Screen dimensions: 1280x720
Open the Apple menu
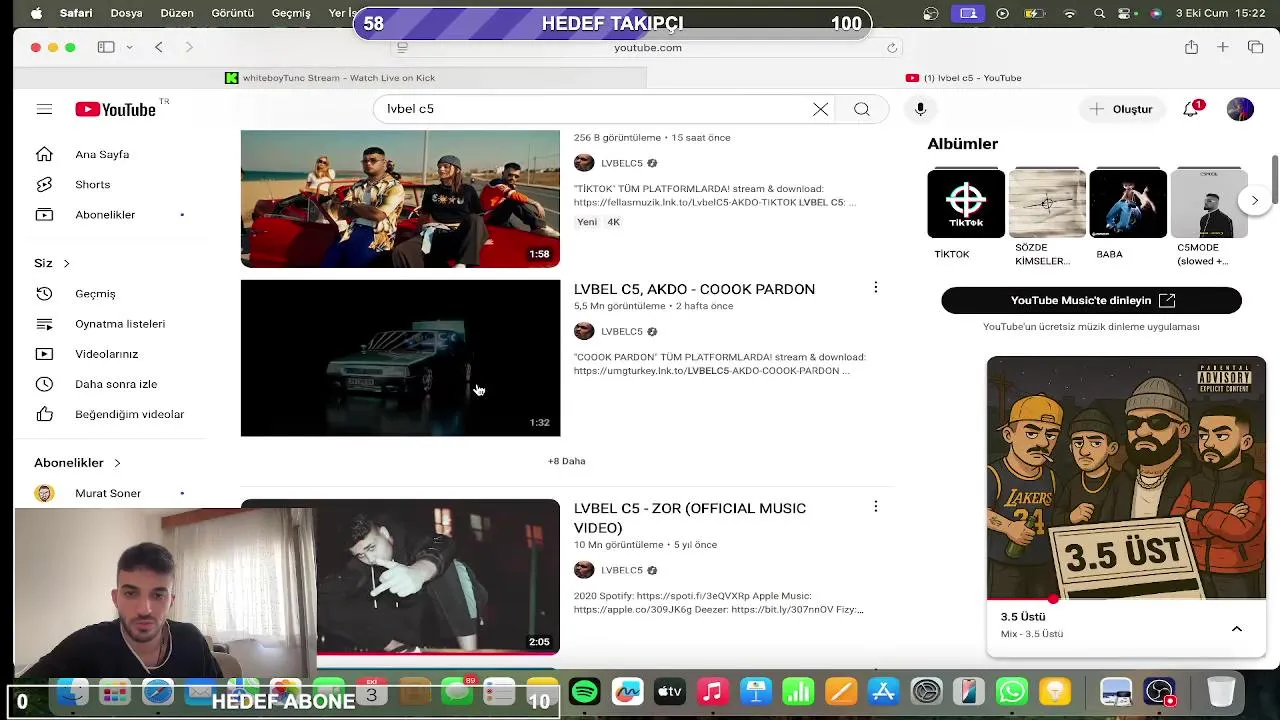(x=36, y=13)
